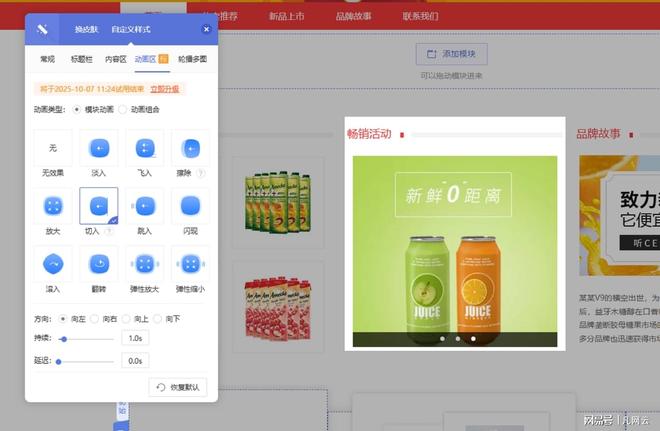This screenshot has width=660, height=431.
Task: Click the 添加模块 add module button
Action: (x=451, y=54)
